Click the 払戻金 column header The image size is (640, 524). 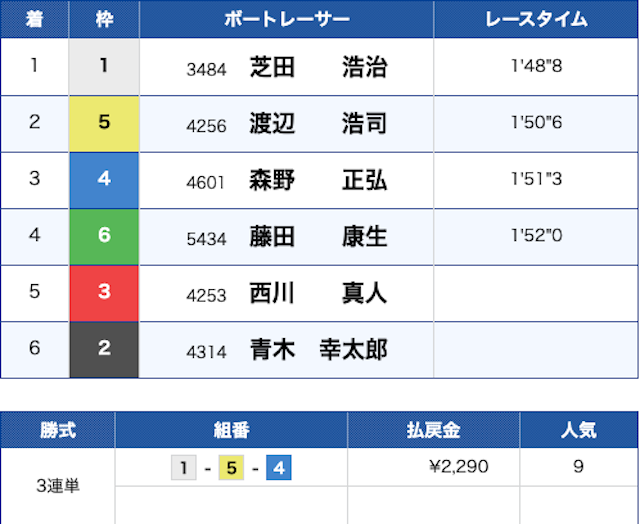pos(433,430)
